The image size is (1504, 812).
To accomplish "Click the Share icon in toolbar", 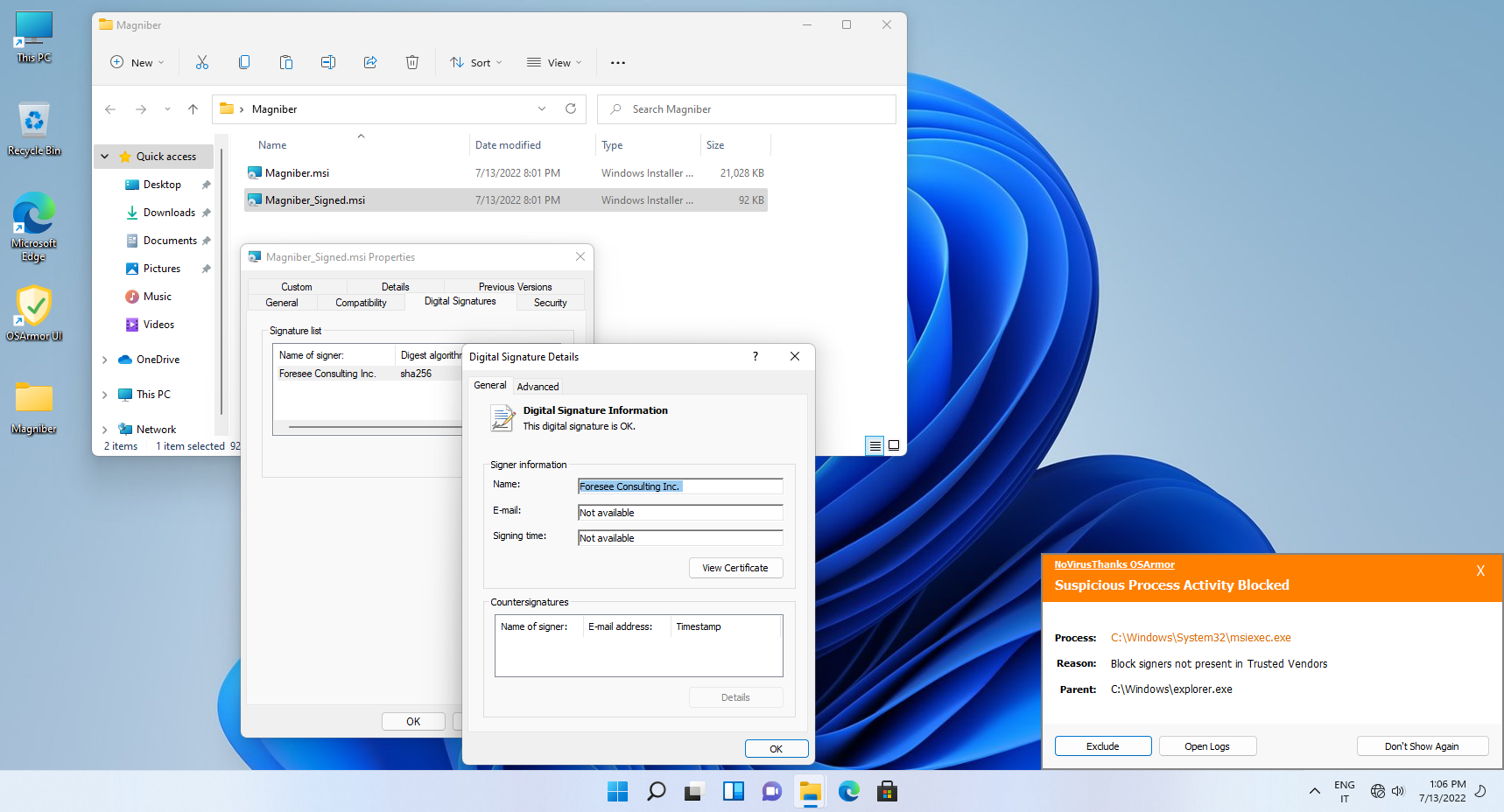I will click(370, 62).
